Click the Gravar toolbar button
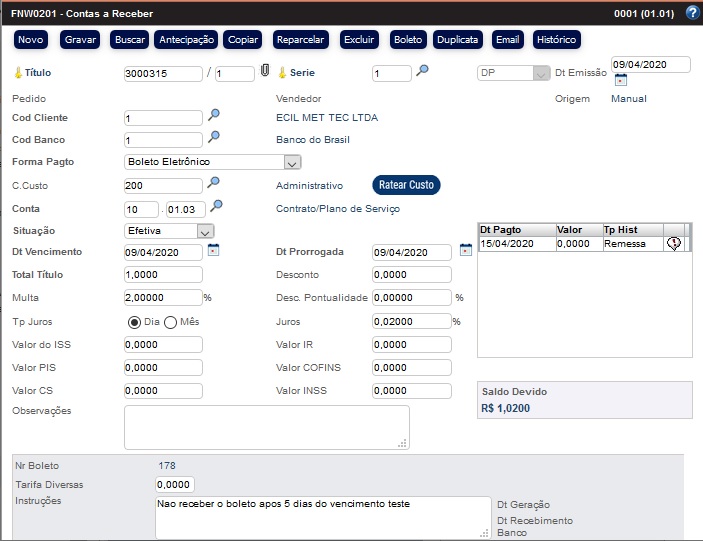The width and height of the screenshot is (703, 541). (x=80, y=39)
